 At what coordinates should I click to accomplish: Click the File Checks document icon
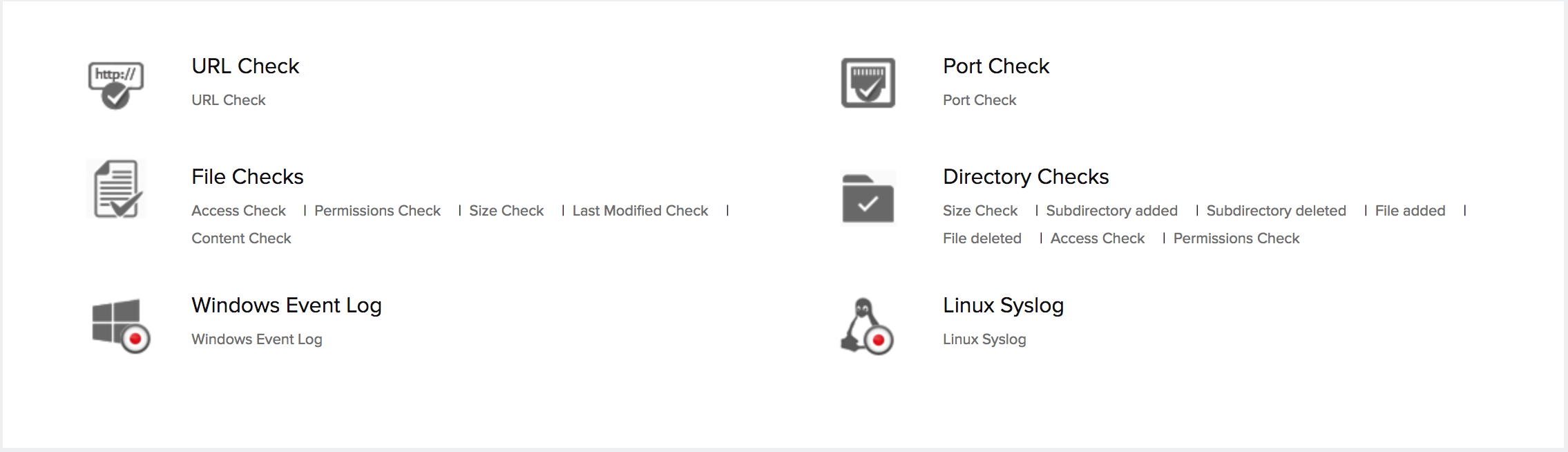pyautogui.click(x=117, y=189)
